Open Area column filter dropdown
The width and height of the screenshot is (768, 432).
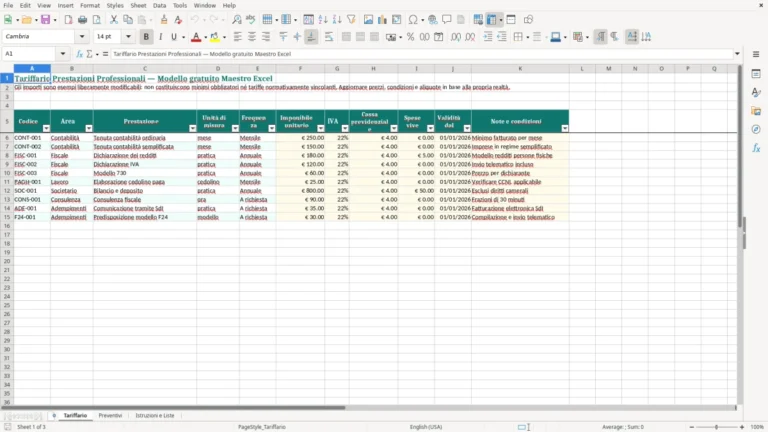click(89, 128)
